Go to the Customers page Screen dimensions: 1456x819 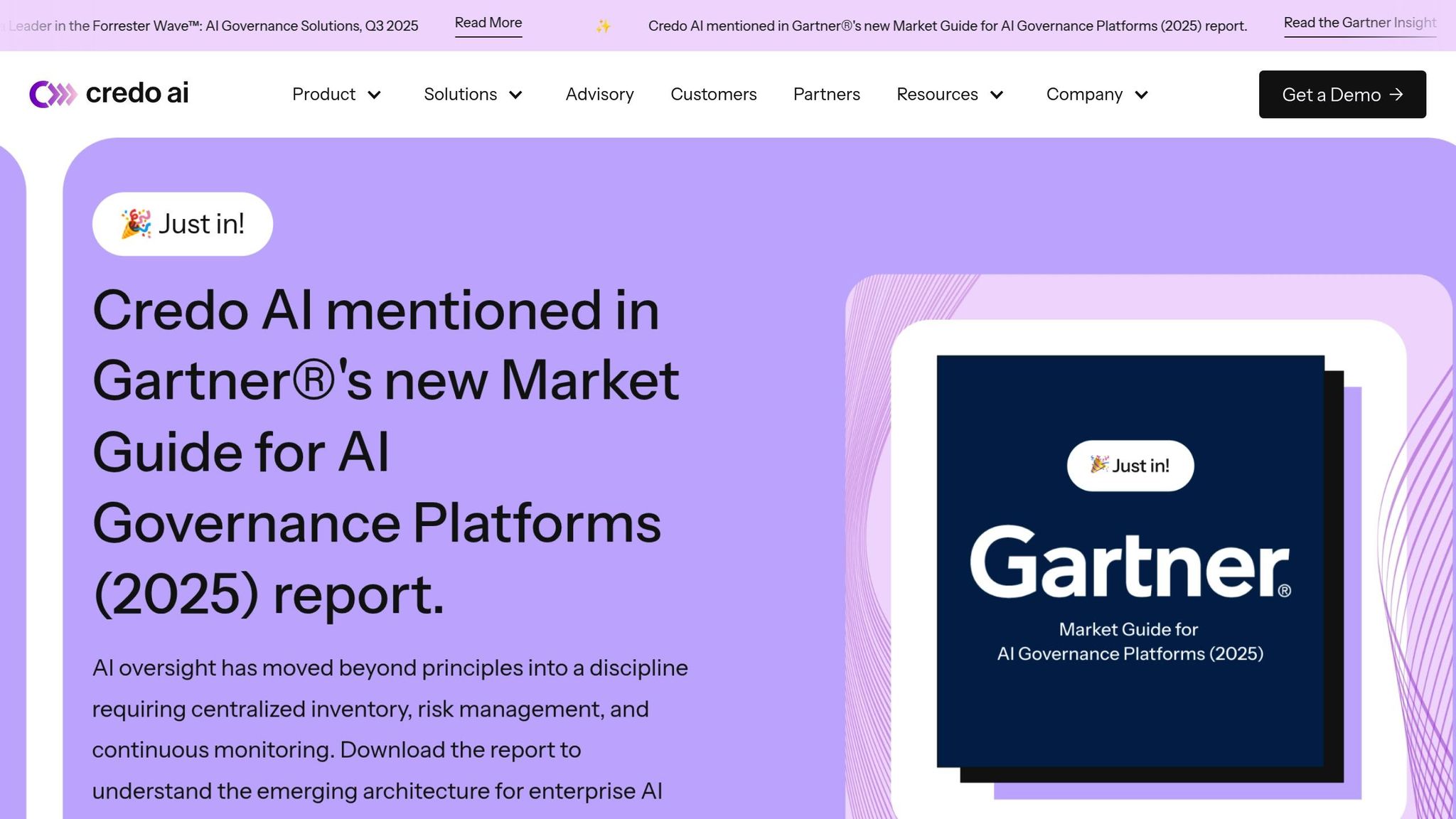713,95
